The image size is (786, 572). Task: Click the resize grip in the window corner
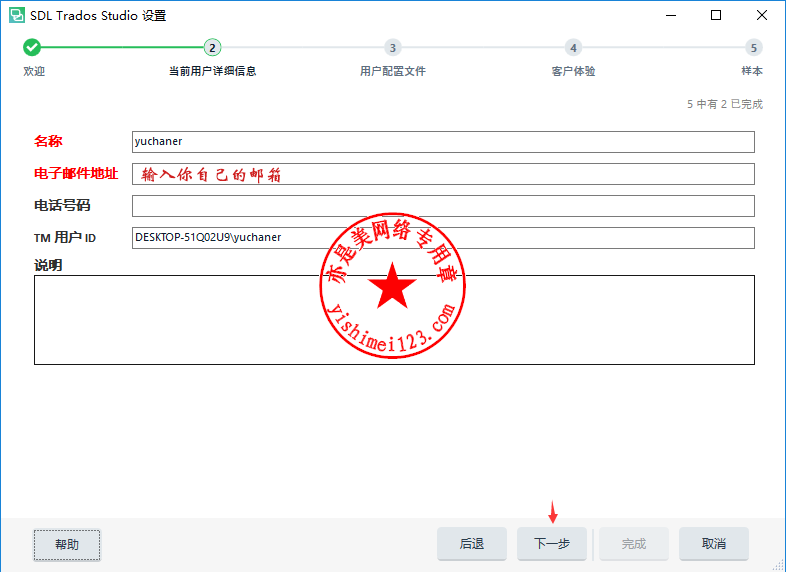(778, 565)
